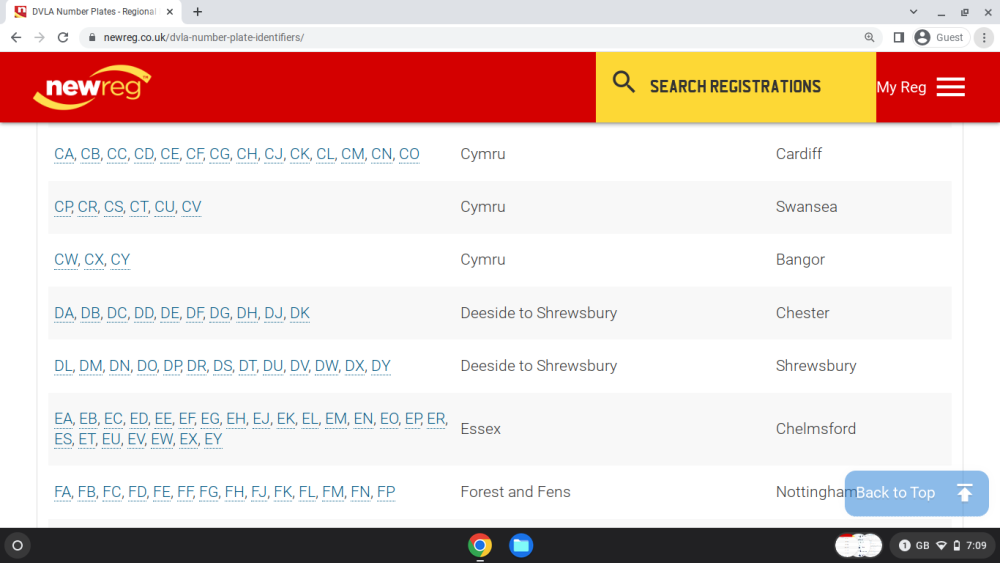Open the EY plate identifier link
Viewport: 1000px width, 563px height.
point(213,439)
